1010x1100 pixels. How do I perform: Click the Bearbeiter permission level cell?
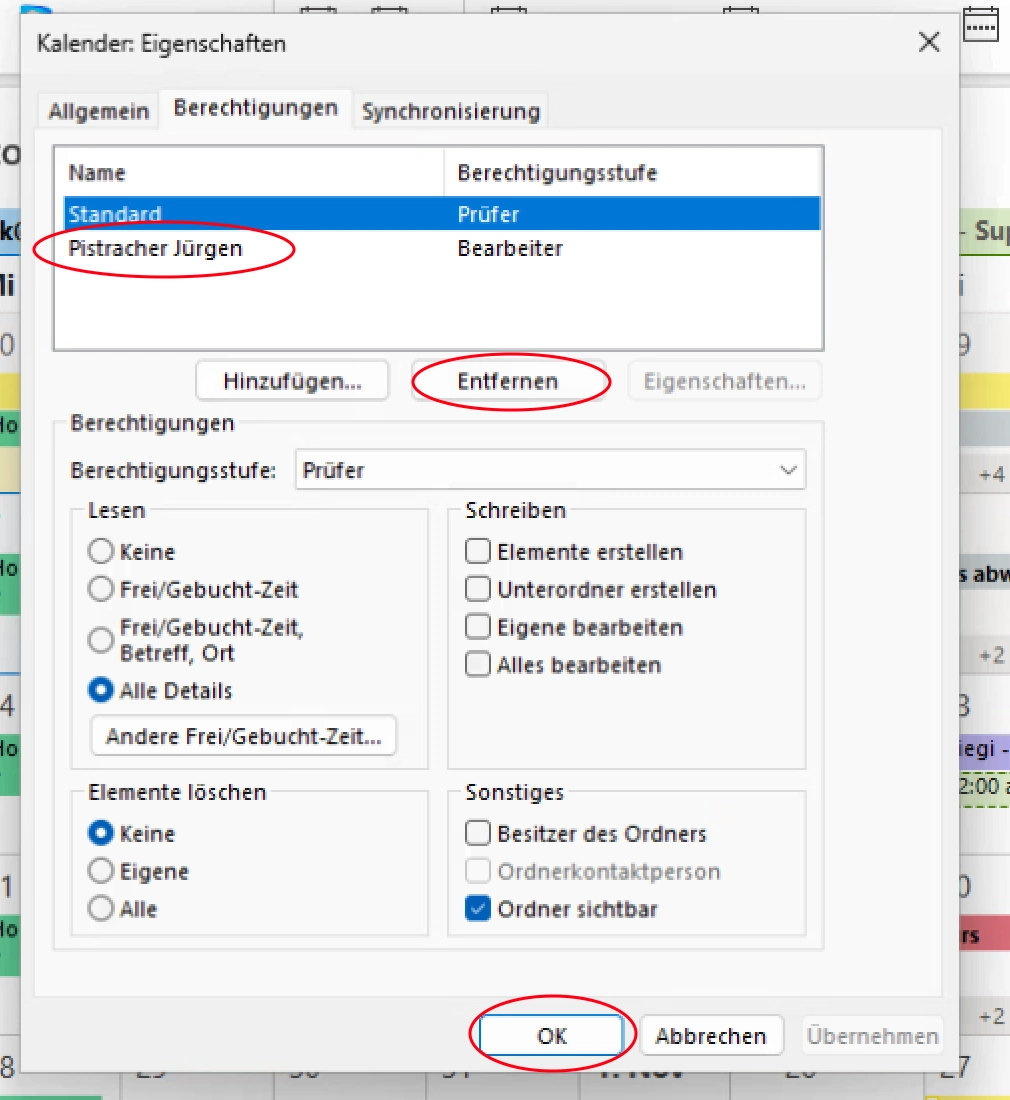click(x=510, y=248)
